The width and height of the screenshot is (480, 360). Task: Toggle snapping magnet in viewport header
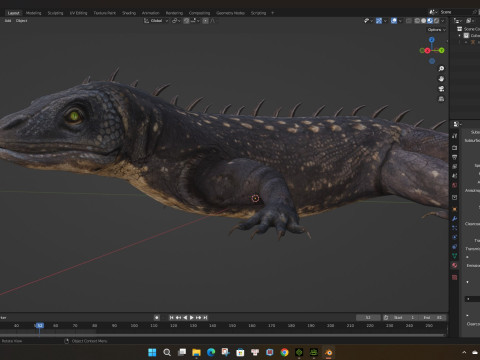click(186, 21)
